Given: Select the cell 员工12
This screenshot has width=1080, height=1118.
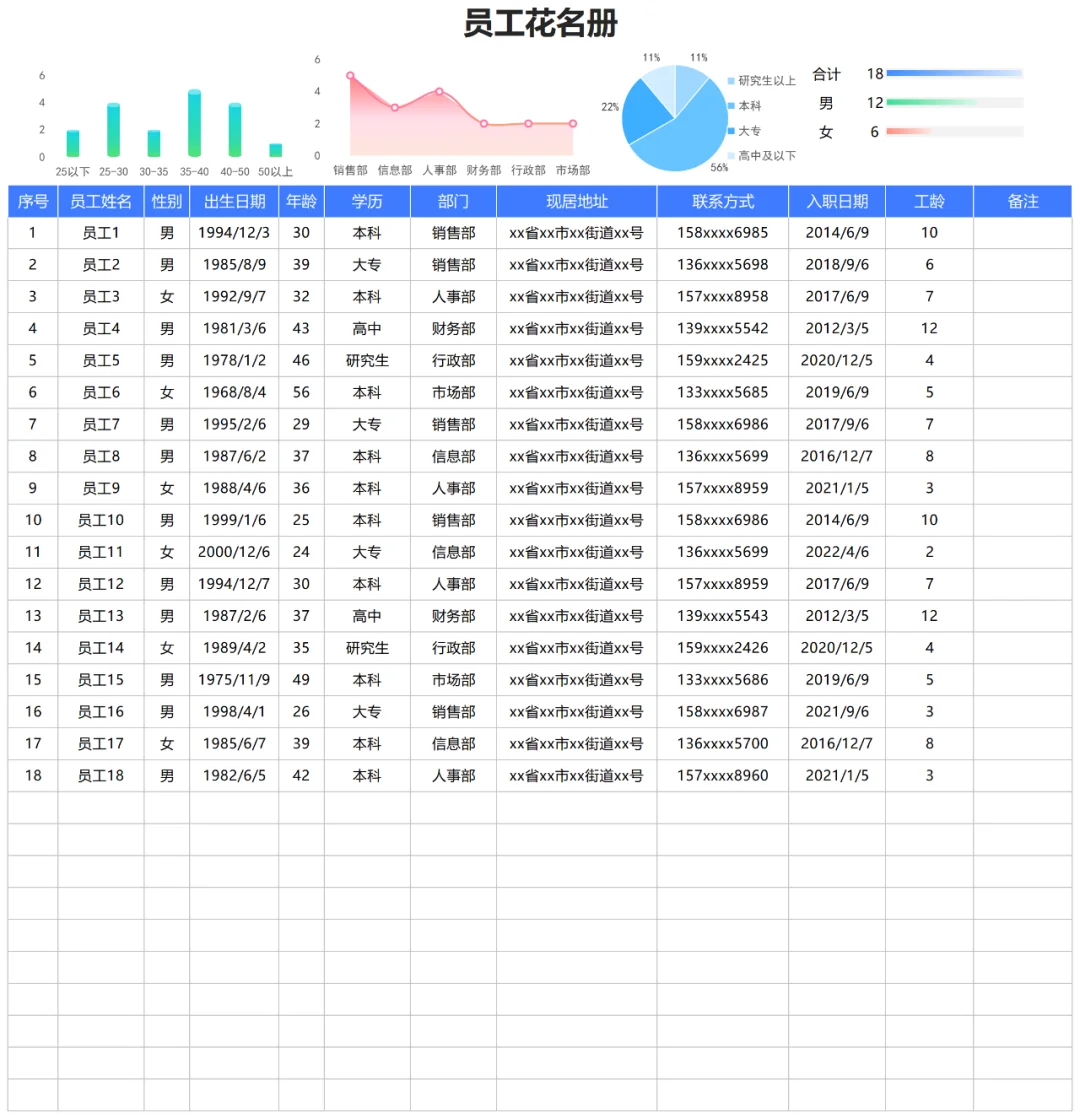Looking at the screenshot, I should (101, 584).
